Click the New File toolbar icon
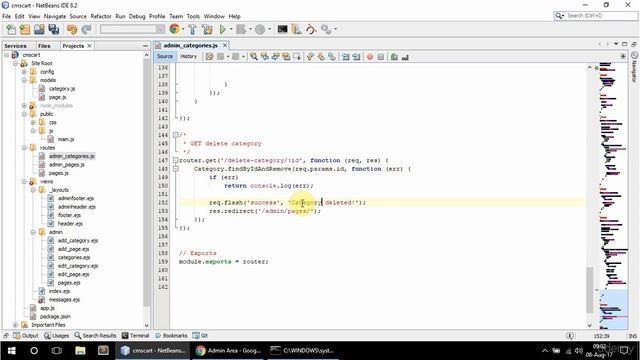 [11, 29]
